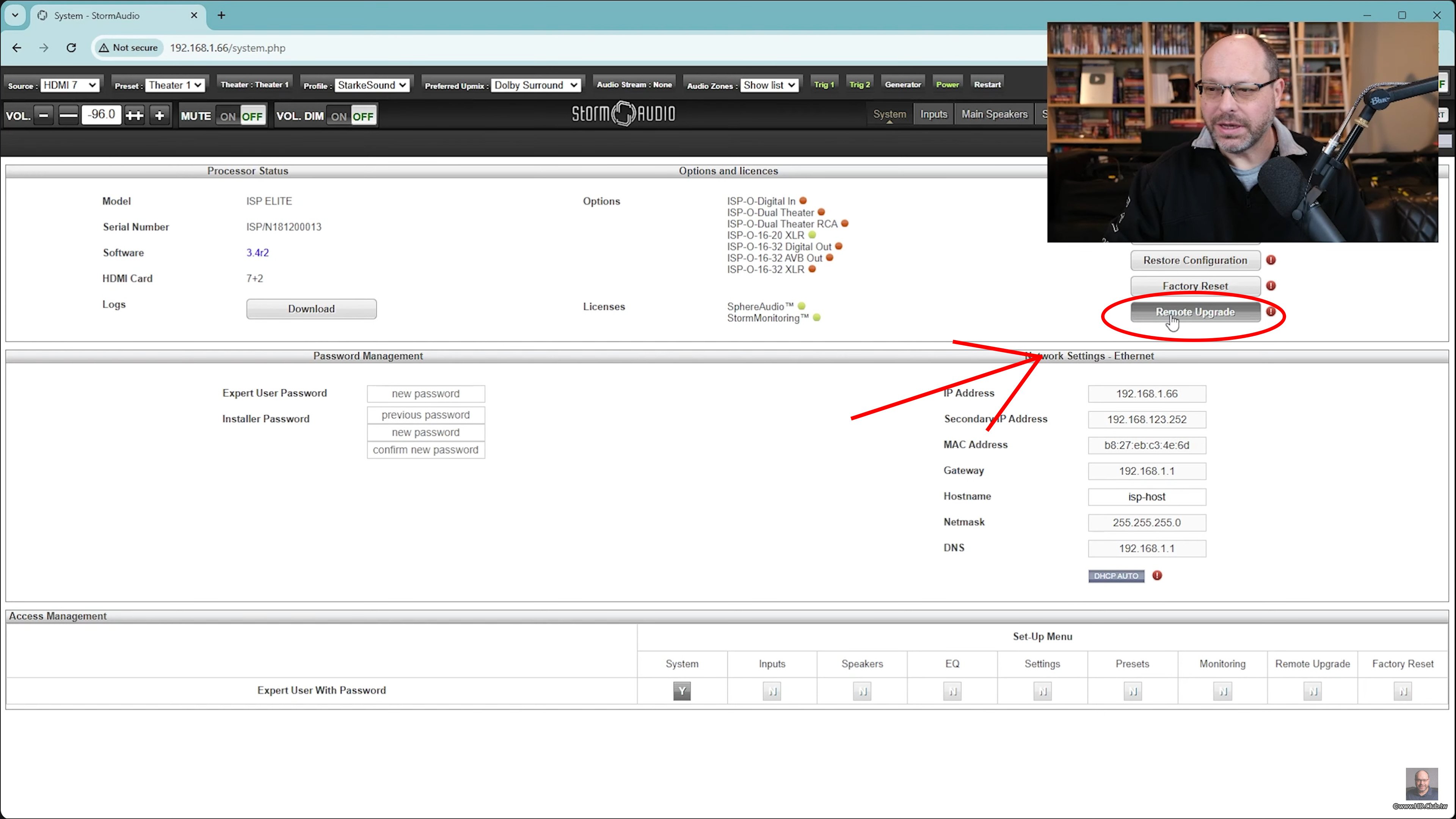Viewport: 1456px width, 819px height.
Task: Toggle the Trig 2 trigger
Action: (x=859, y=85)
